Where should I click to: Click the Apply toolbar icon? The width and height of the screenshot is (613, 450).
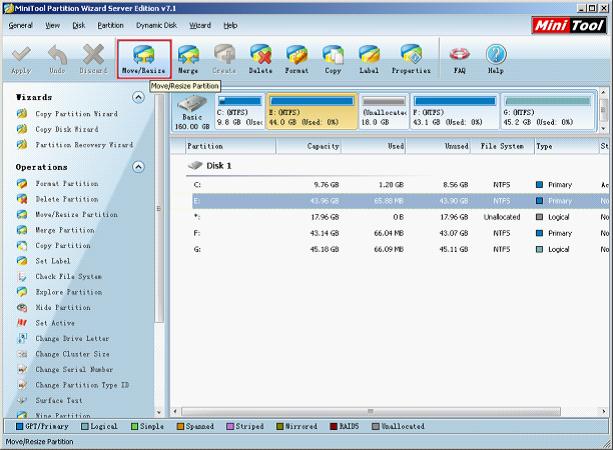pyautogui.click(x=21, y=59)
